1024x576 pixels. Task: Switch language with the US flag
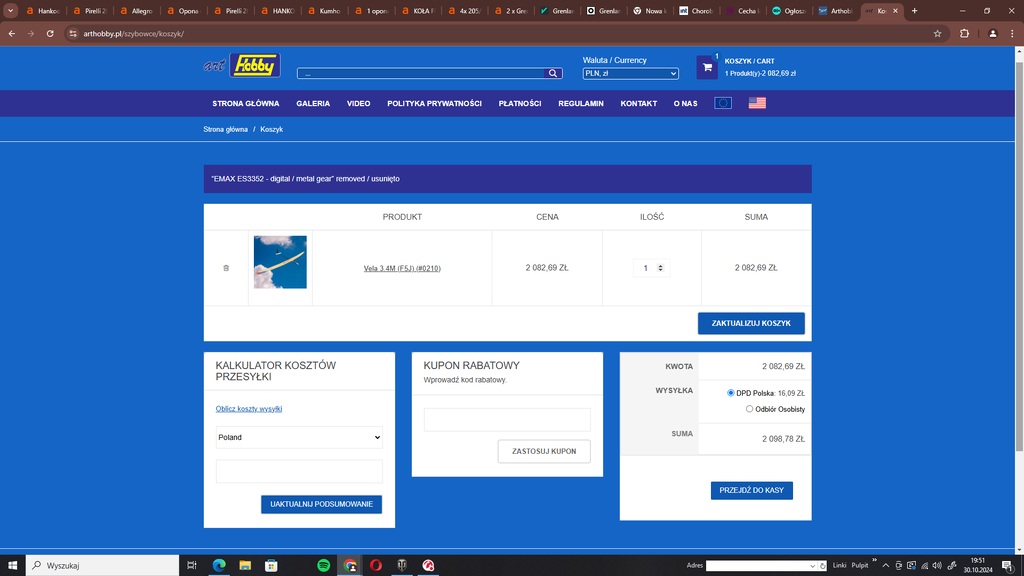tap(757, 103)
